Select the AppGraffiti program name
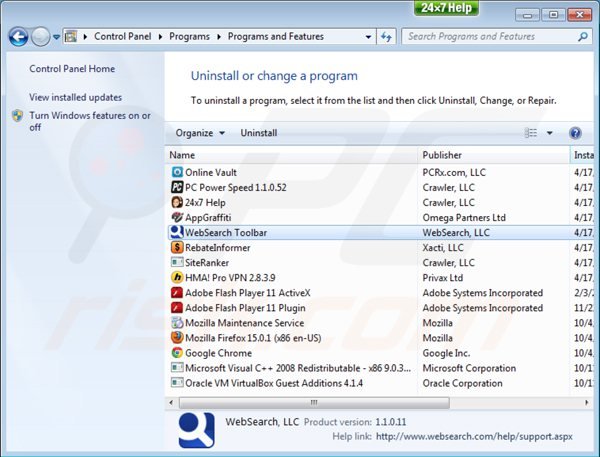 pyautogui.click(x=208, y=218)
